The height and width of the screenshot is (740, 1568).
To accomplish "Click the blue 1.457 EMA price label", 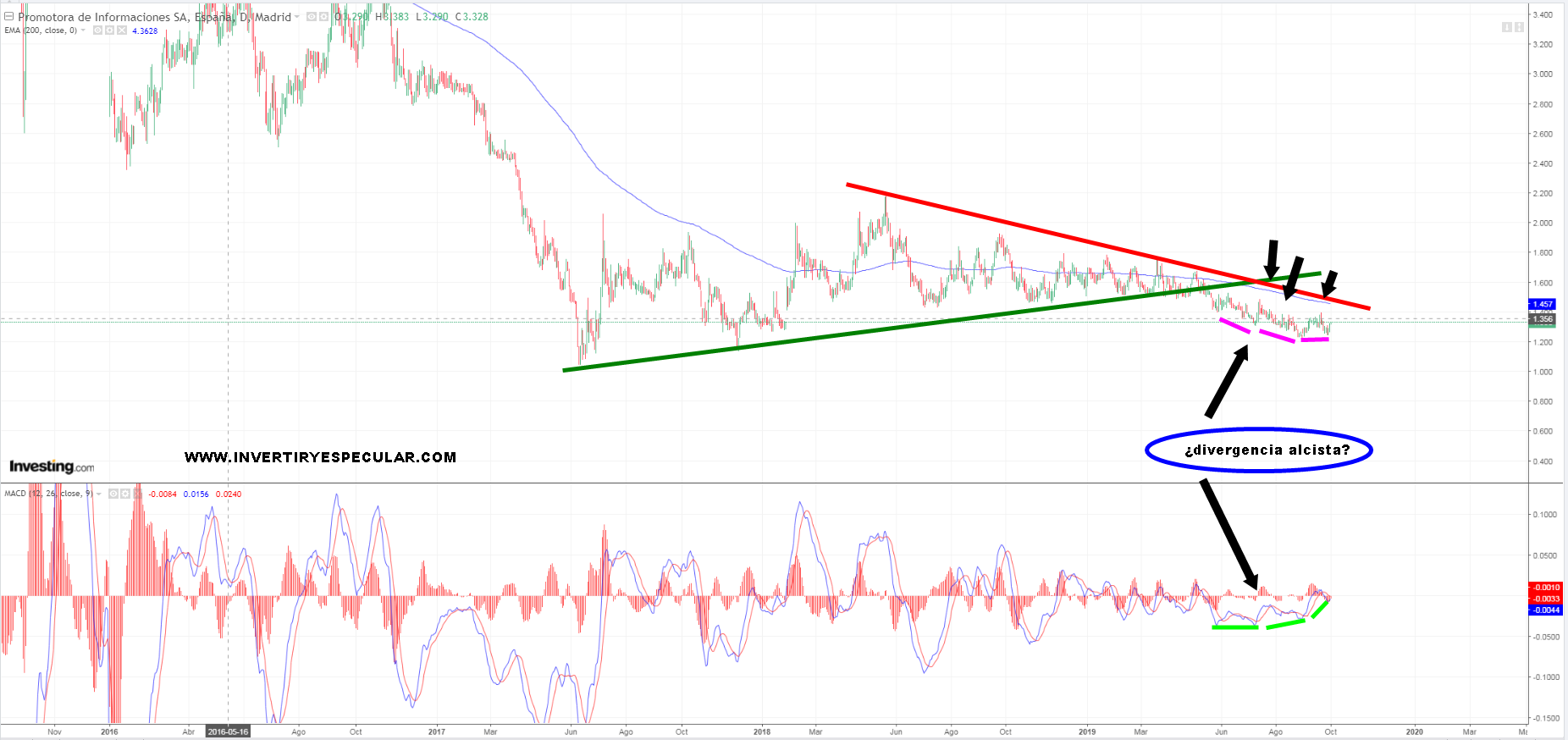I will click(1543, 304).
